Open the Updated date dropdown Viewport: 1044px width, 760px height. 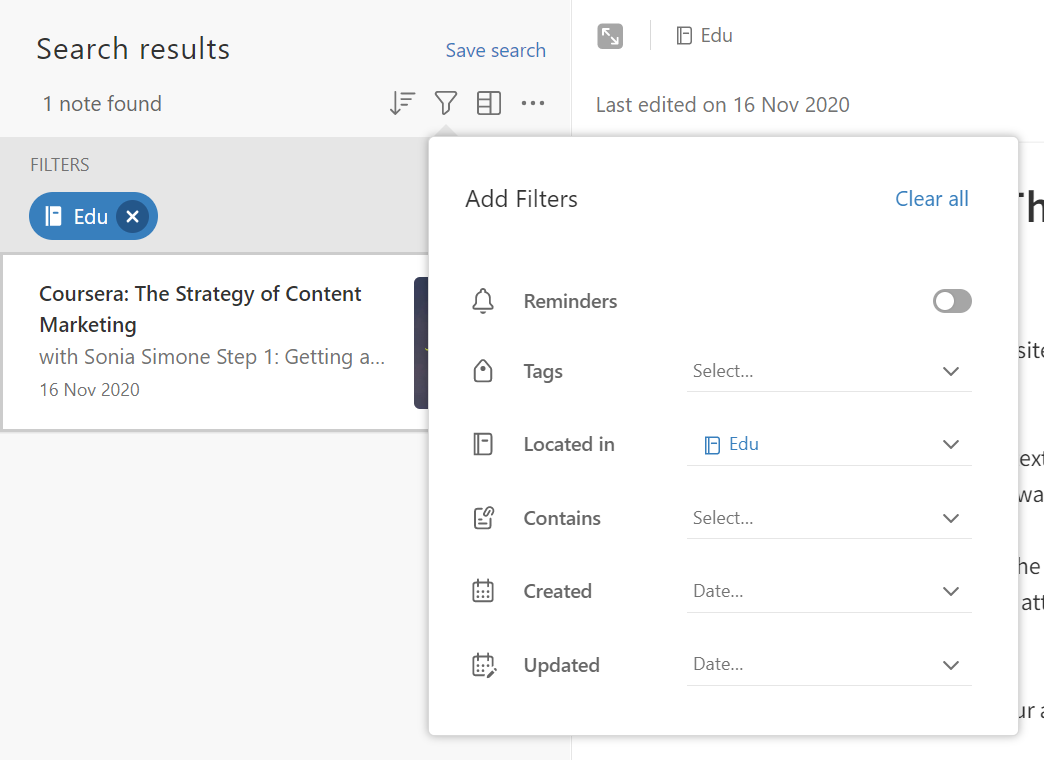[x=829, y=665]
